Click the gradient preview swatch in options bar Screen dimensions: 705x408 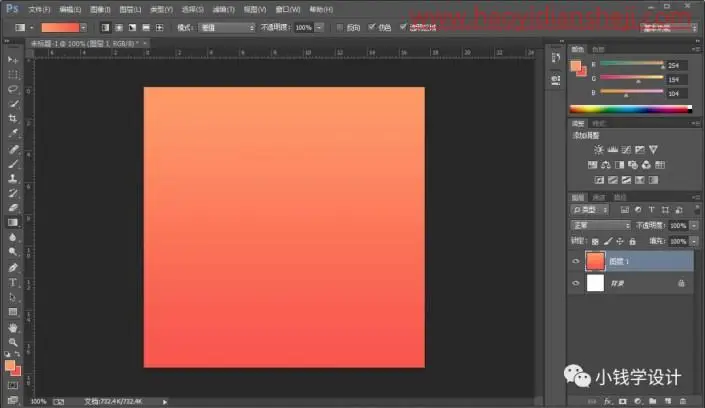coord(60,28)
